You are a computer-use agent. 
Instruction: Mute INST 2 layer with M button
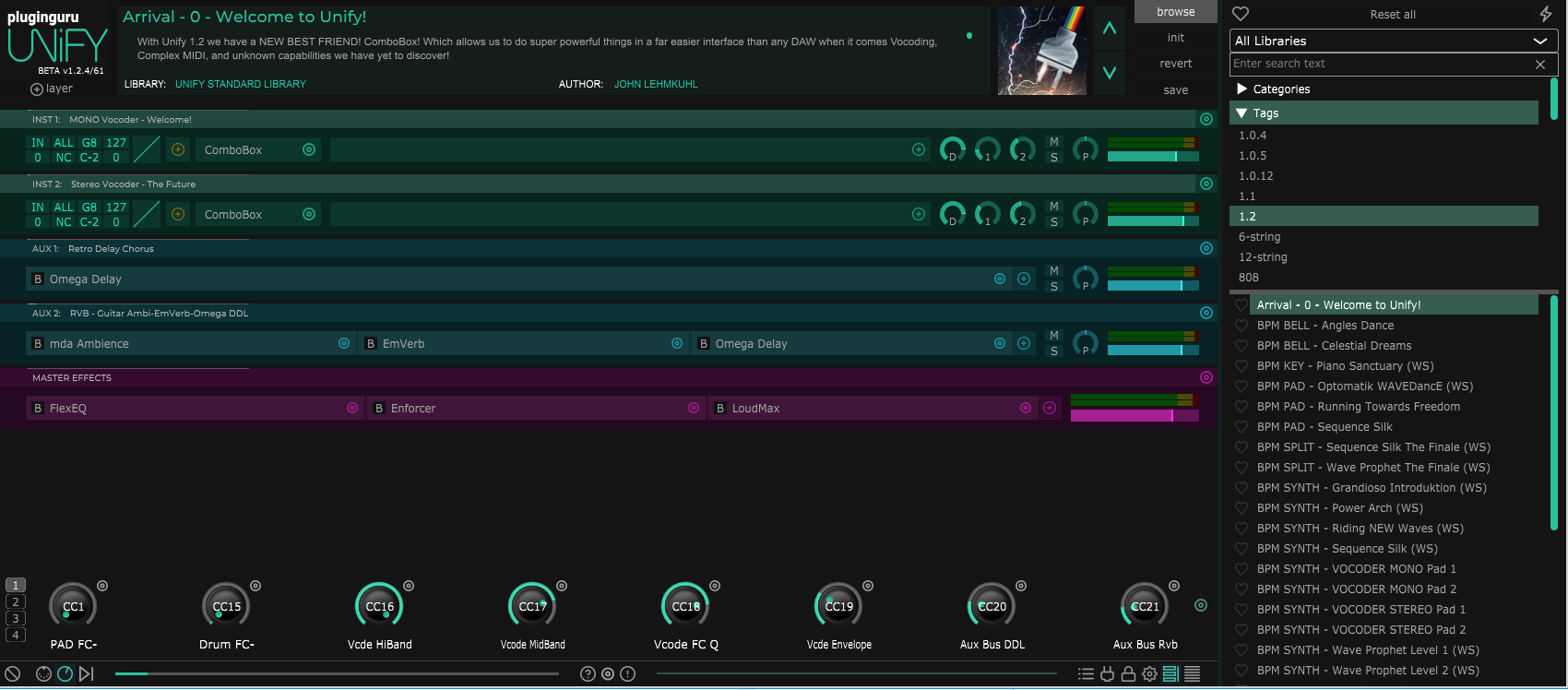tap(1054, 207)
